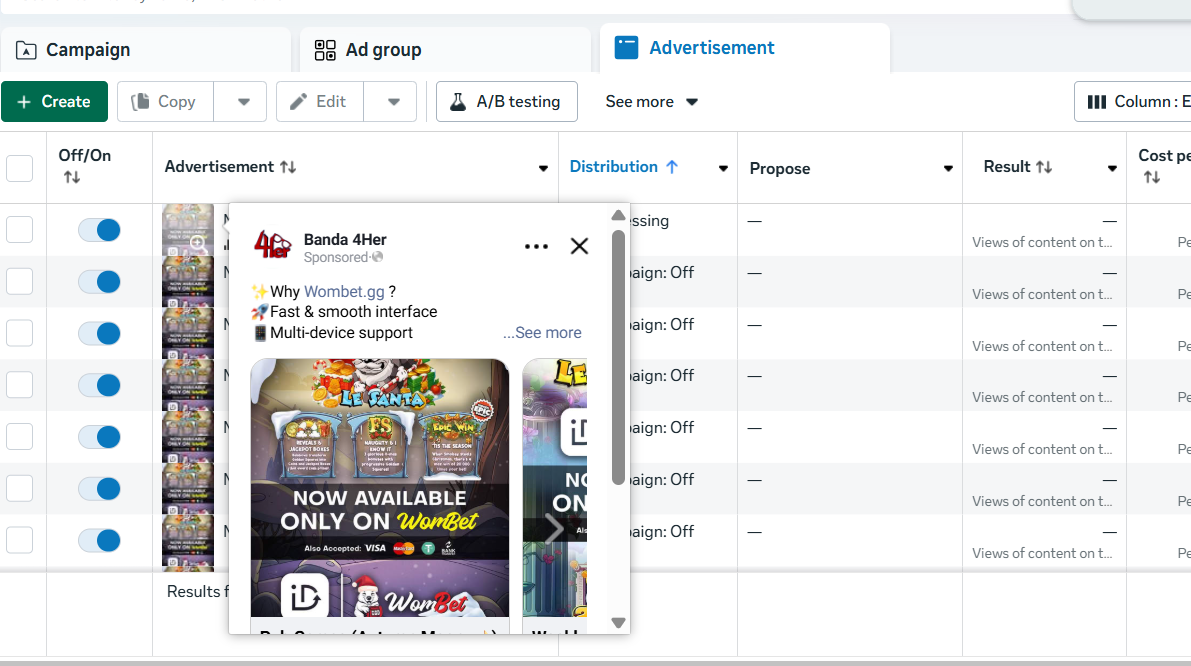The height and width of the screenshot is (666, 1191).
Task: Sort by the Advertisement column header
Action: click(x=230, y=166)
